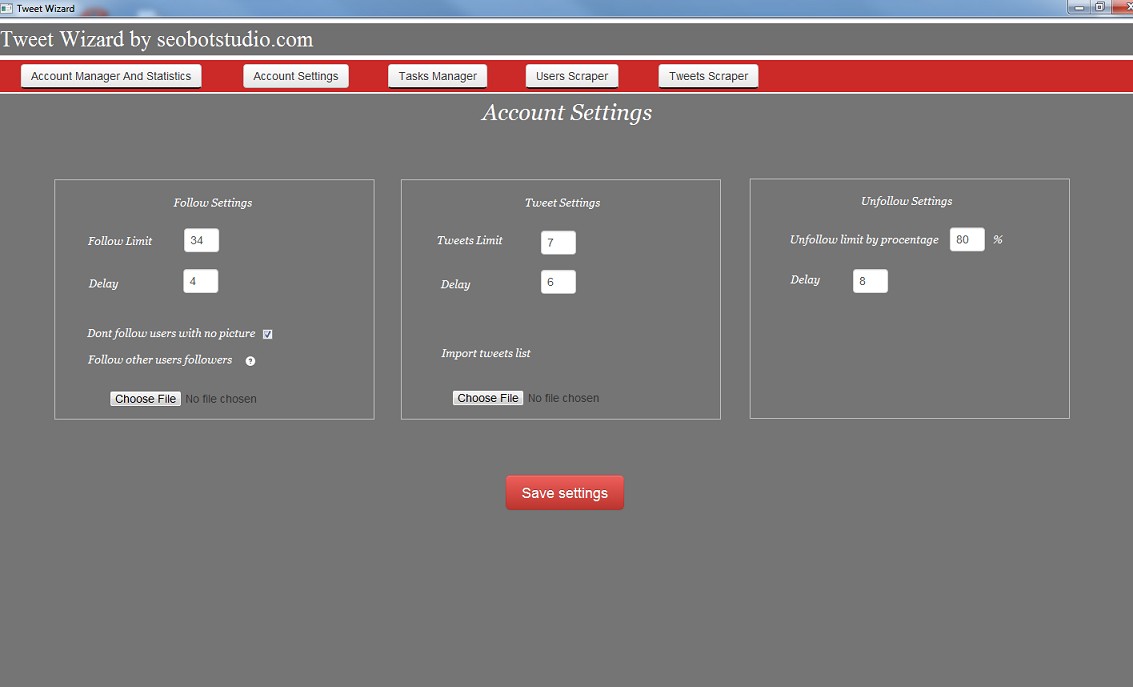Click No file chosen text in Tweet Settings
Viewport: 1133px width, 687px height.
point(563,398)
